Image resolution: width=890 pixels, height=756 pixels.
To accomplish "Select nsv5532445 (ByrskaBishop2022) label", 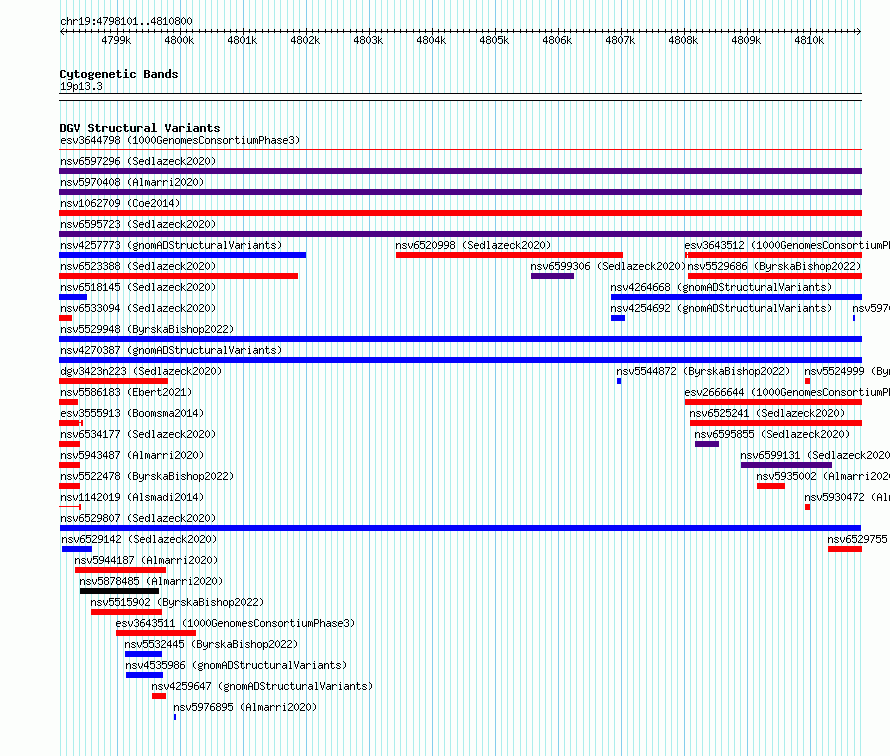I will (x=211, y=644).
